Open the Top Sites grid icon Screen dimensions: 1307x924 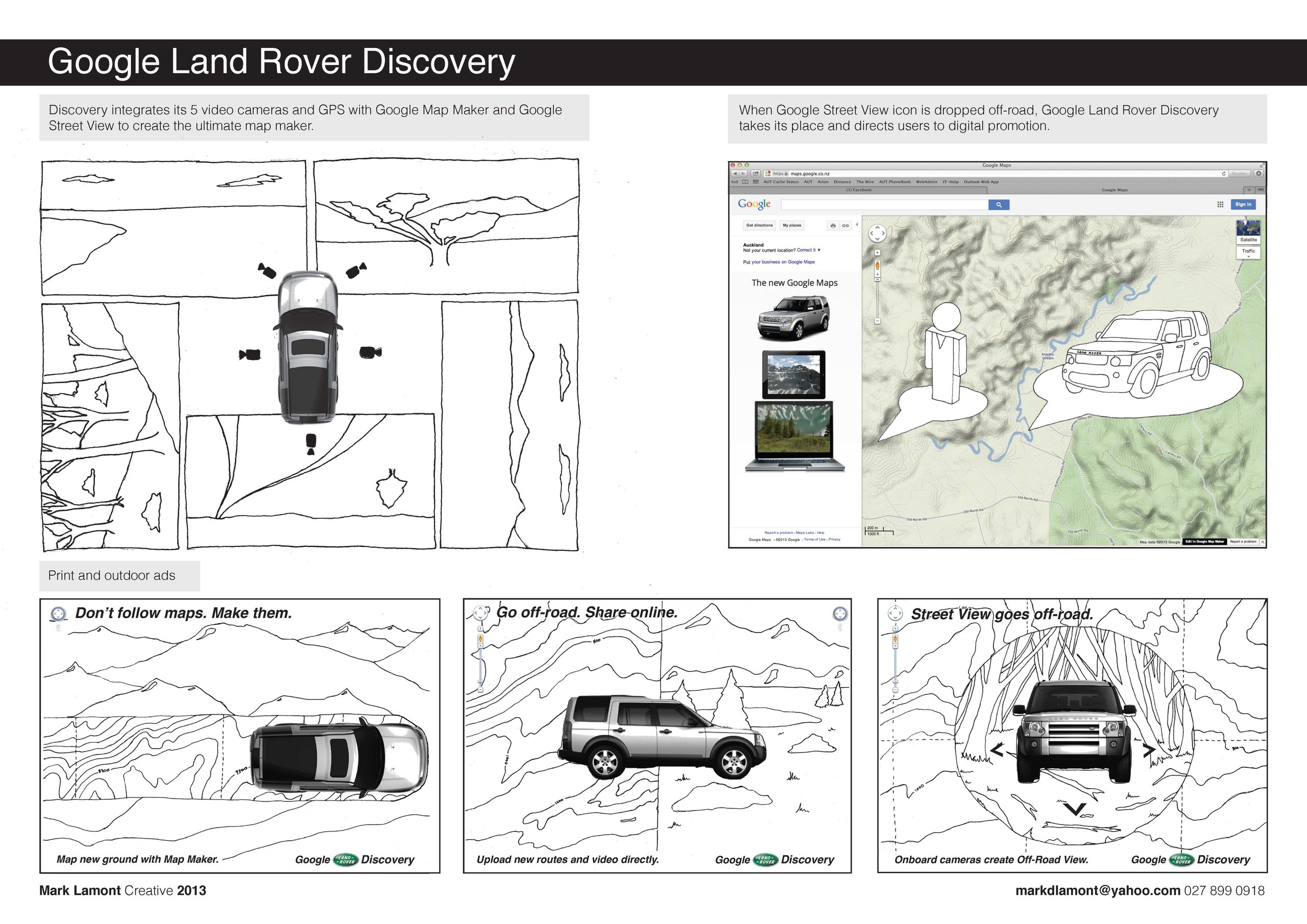pos(756,182)
